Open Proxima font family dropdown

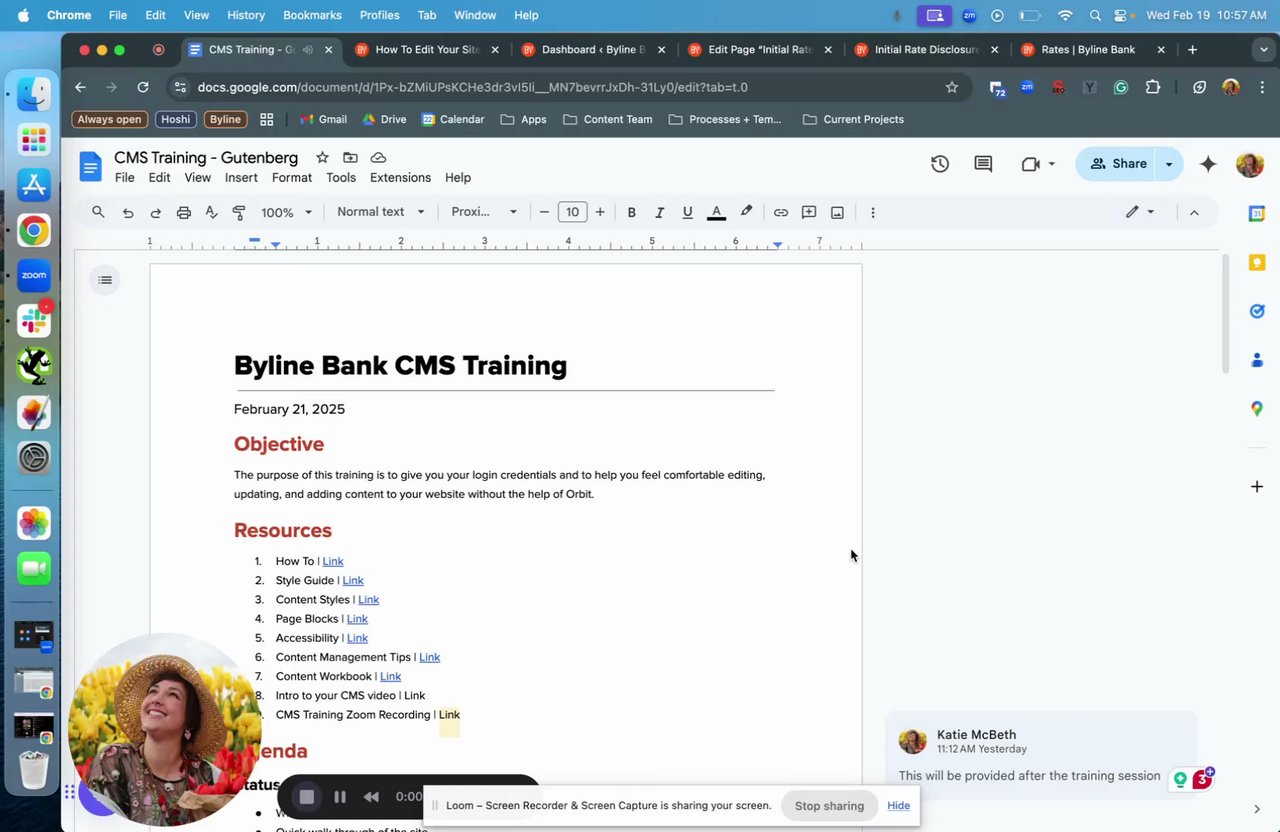[484, 212]
